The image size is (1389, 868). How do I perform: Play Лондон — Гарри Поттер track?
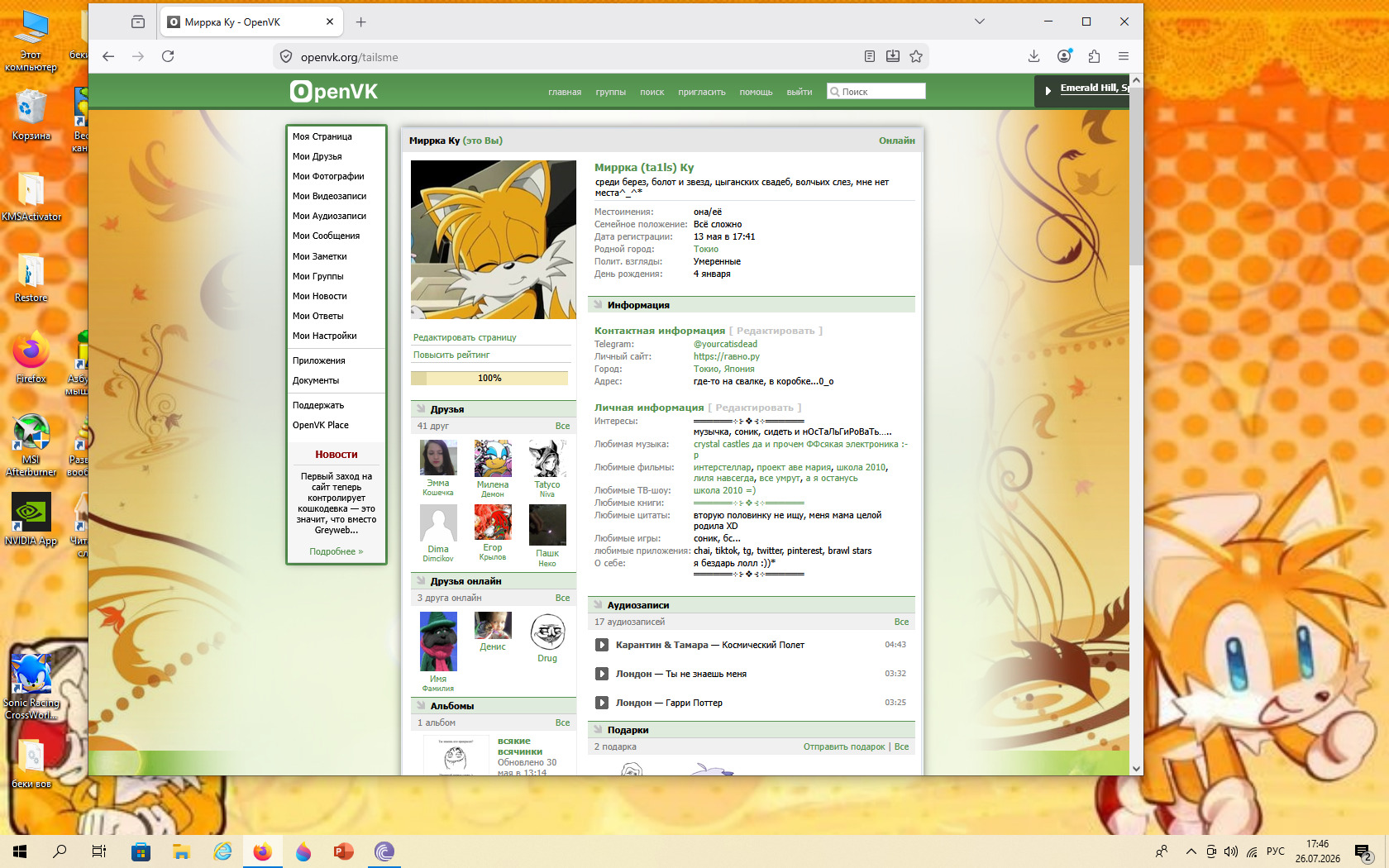[602, 703]
